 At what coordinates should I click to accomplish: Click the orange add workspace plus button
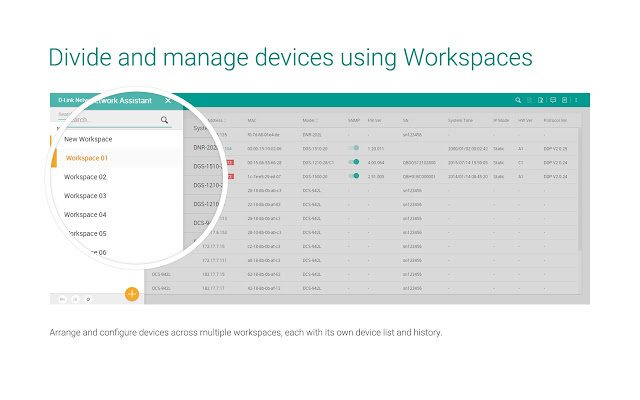click(x=131, y=294)
